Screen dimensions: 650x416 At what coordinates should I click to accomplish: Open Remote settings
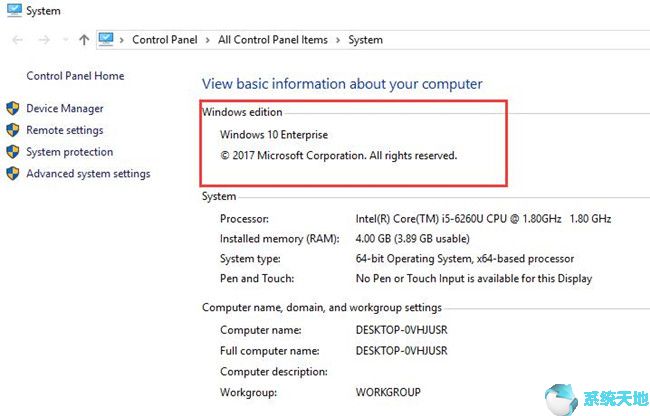click(65, 130)
